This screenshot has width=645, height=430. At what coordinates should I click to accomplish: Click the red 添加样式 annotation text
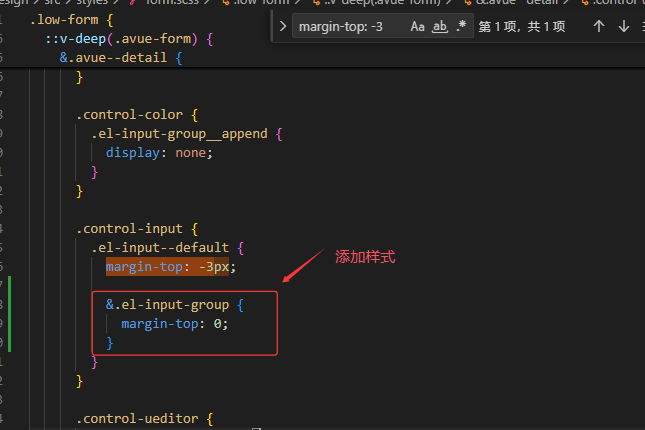(x=365, y=258)
